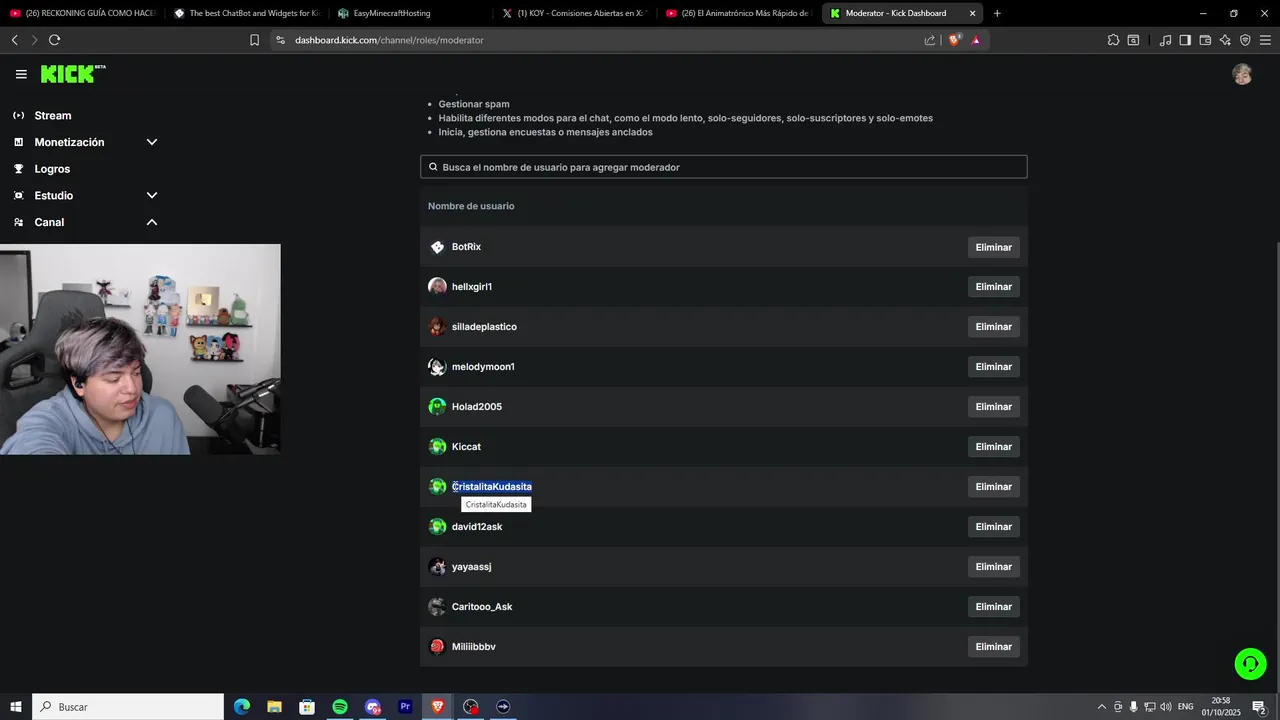Click Eliminar next to Caritooo_Ask
The width and height of the screenshot is (1280, 720).
pos(993,607)
